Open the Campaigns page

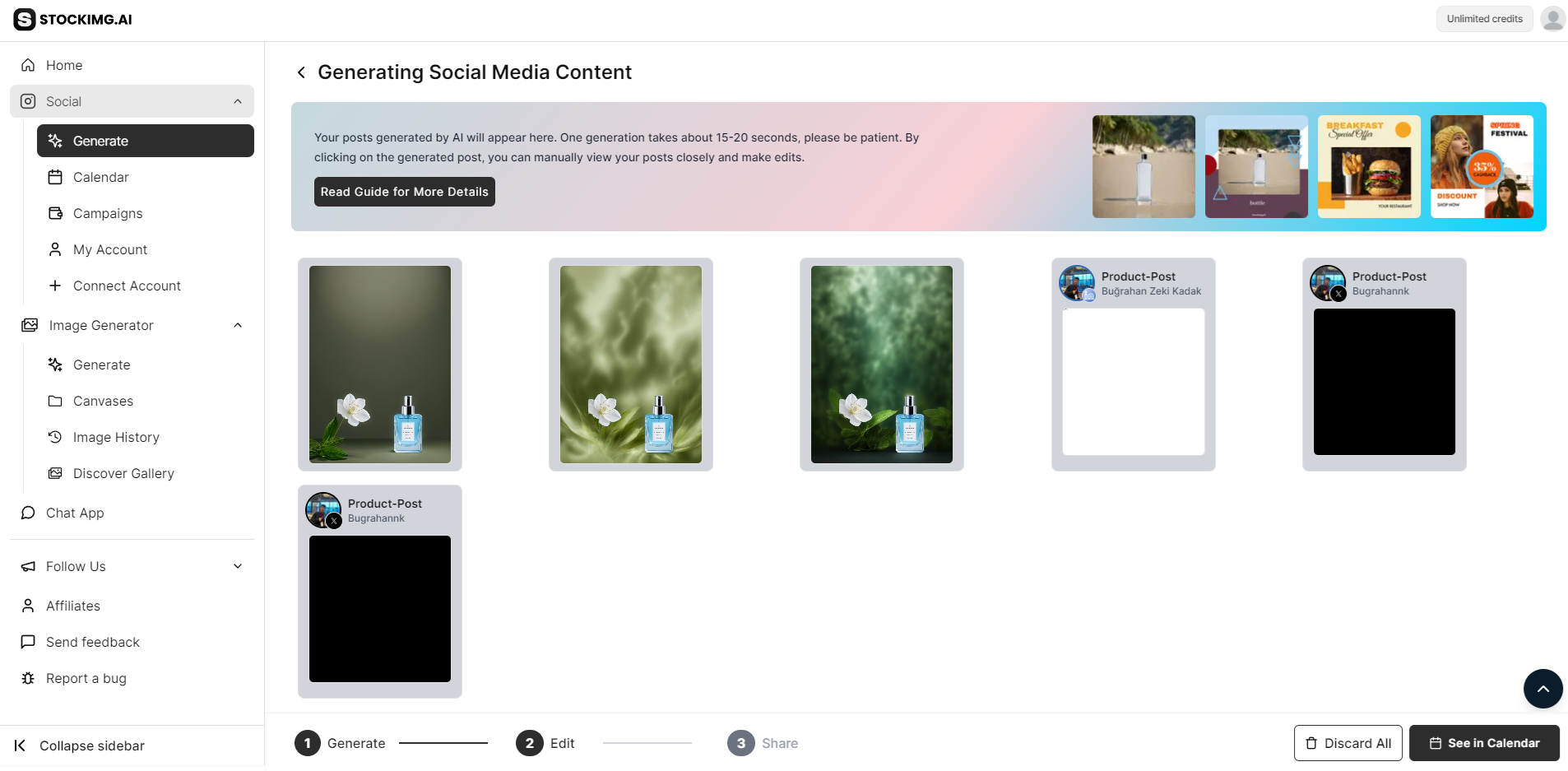(x=105, y=213)
